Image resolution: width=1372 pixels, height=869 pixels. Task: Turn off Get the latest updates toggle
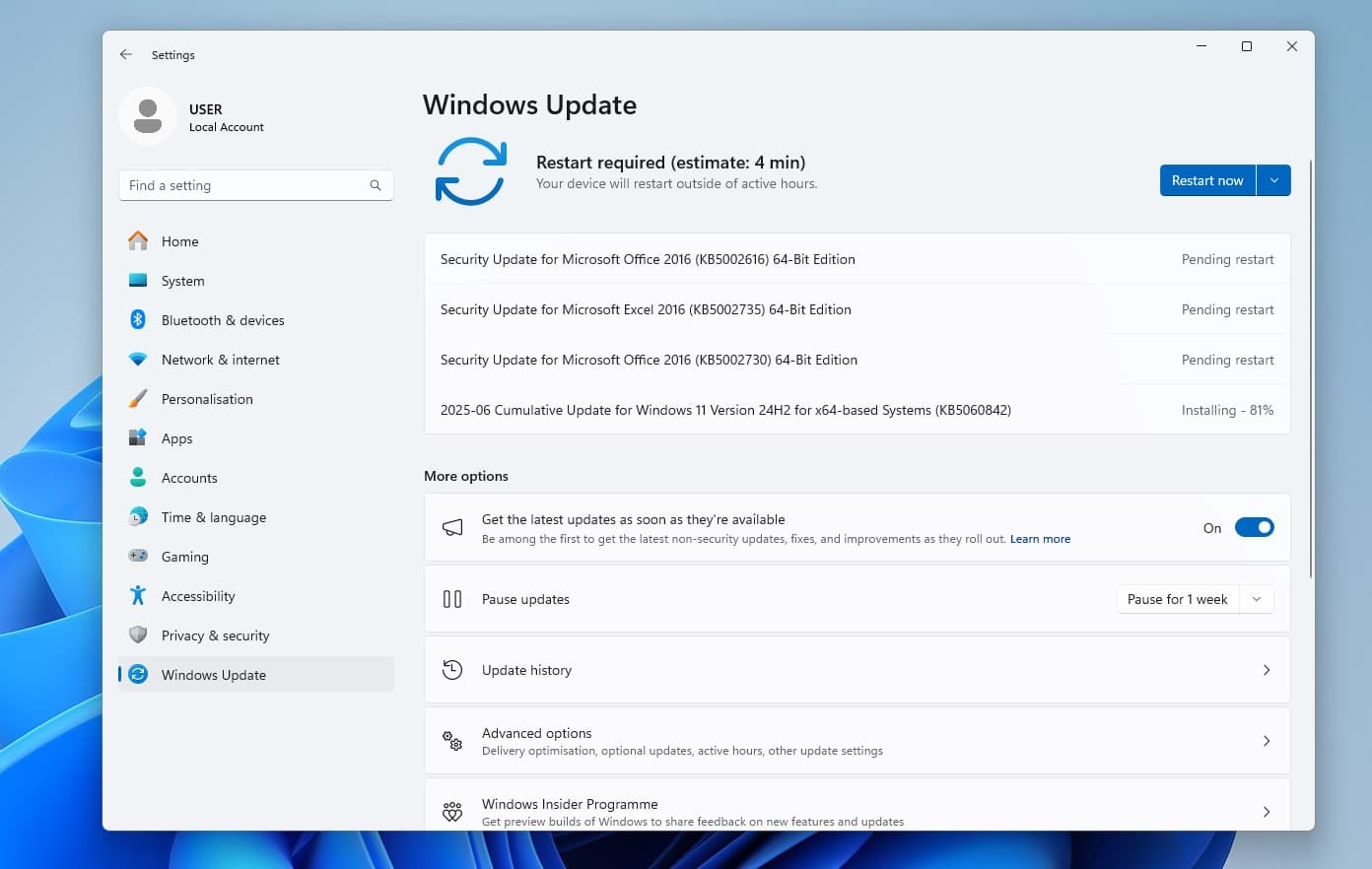pyautogui.click(x=1254, y=528)
